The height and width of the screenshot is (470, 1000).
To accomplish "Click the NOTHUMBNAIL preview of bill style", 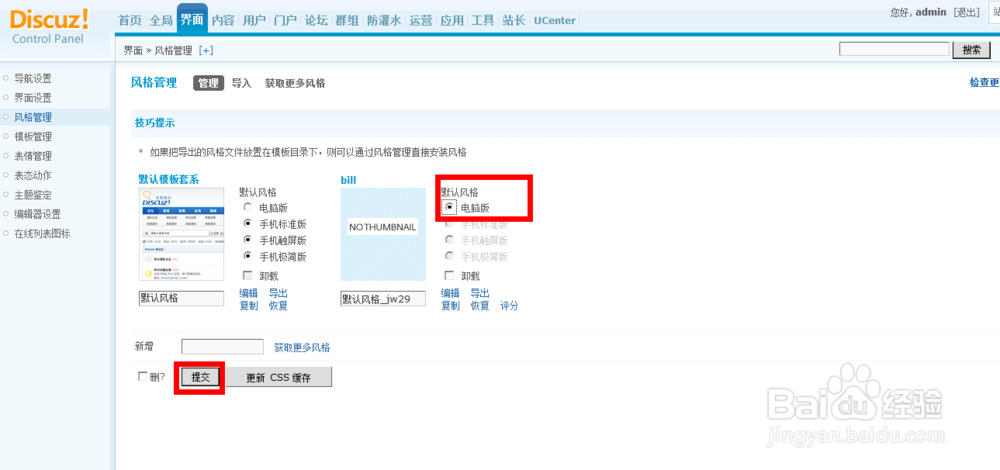I will (383, 234).
